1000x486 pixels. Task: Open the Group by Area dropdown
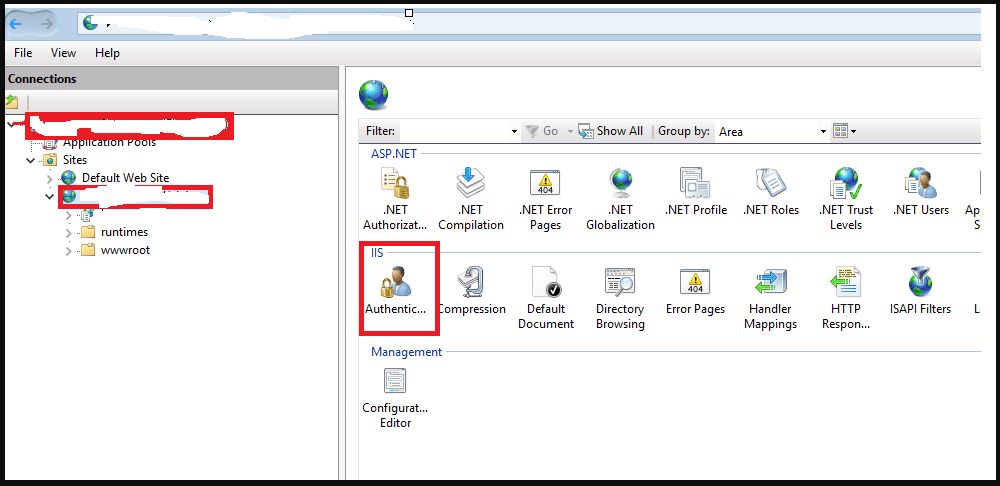tap(771, 131)
